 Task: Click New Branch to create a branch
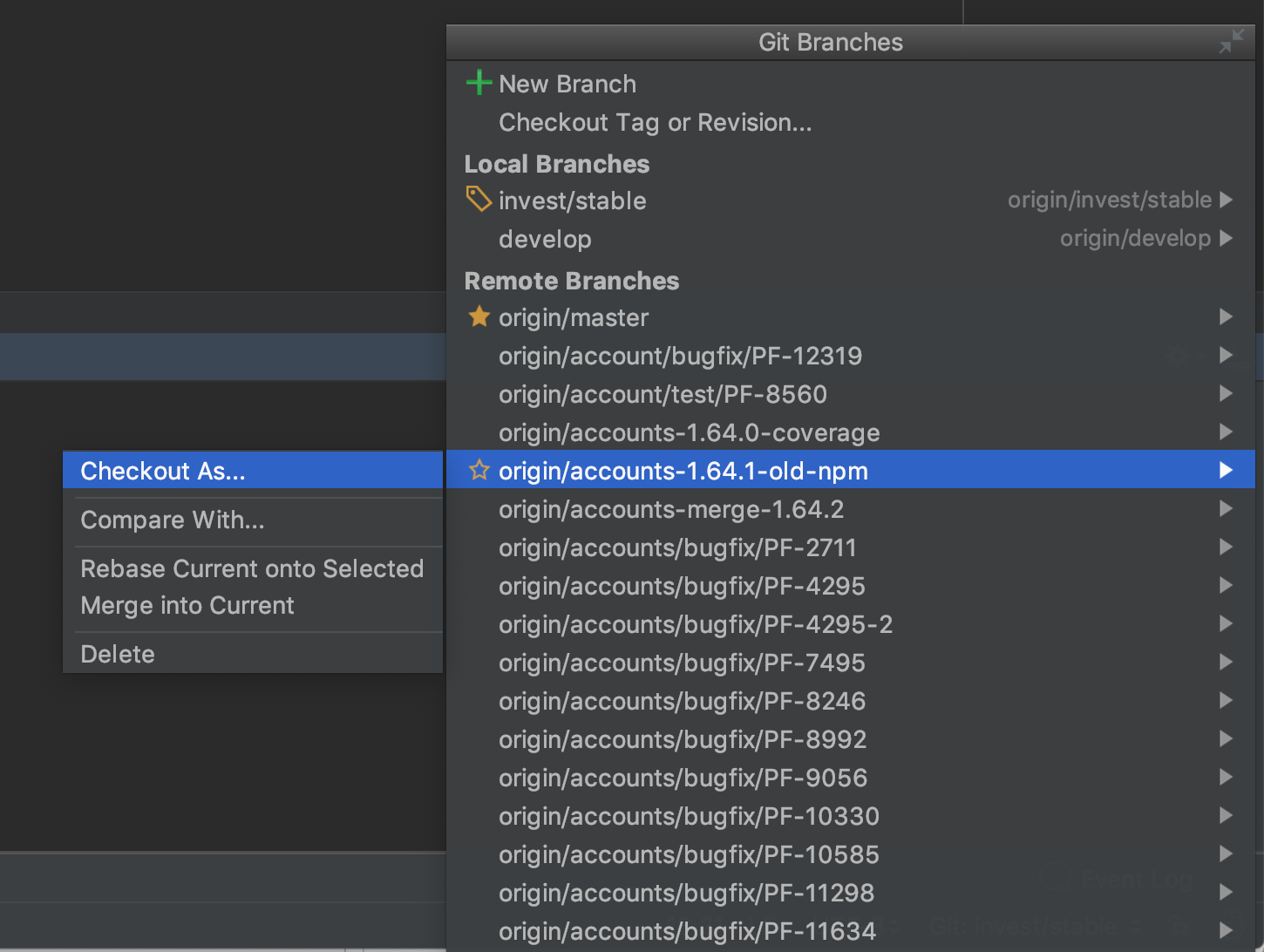point(567,83)
